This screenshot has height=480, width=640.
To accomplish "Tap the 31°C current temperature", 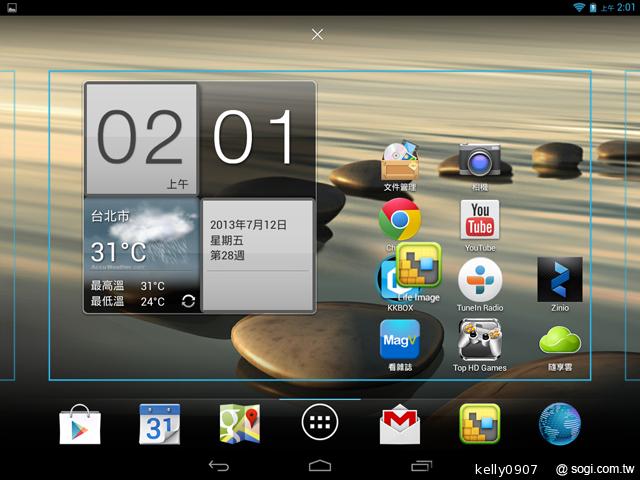I will 118,252.
